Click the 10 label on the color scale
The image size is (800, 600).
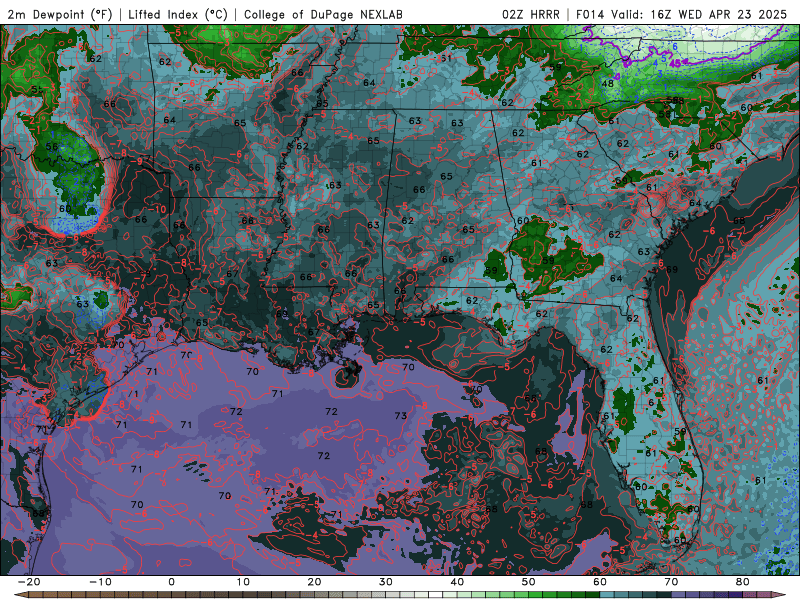point(243,582)
